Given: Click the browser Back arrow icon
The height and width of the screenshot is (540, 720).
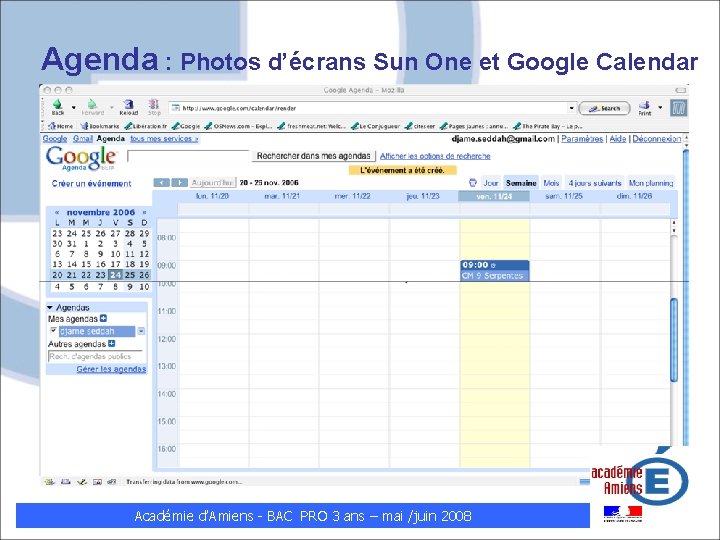Looking at the screenshot, I should (x=57, y=104).
